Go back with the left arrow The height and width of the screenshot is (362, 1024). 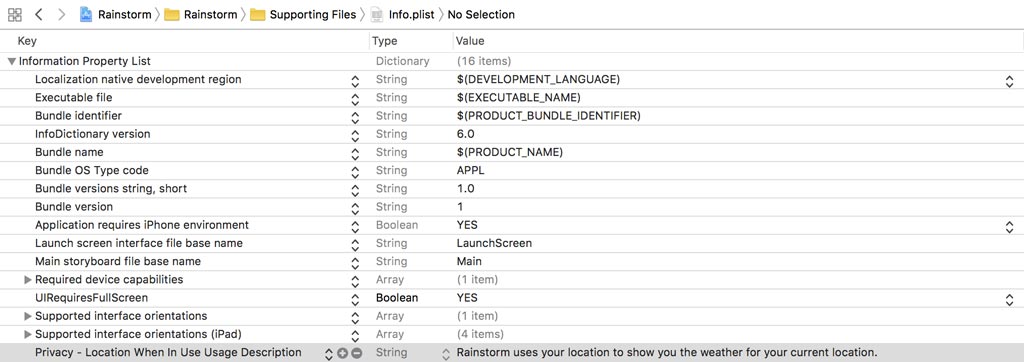coord(39,14)
